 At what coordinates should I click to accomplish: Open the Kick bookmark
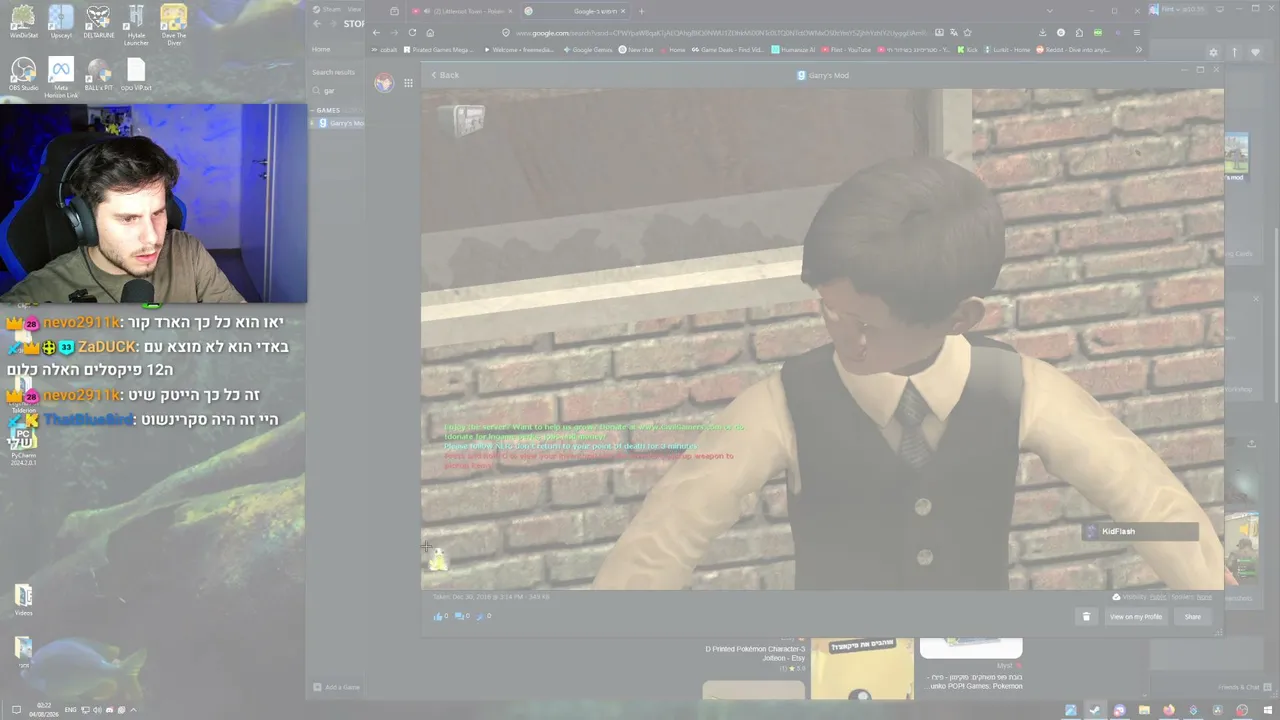[x=966, y=49]
